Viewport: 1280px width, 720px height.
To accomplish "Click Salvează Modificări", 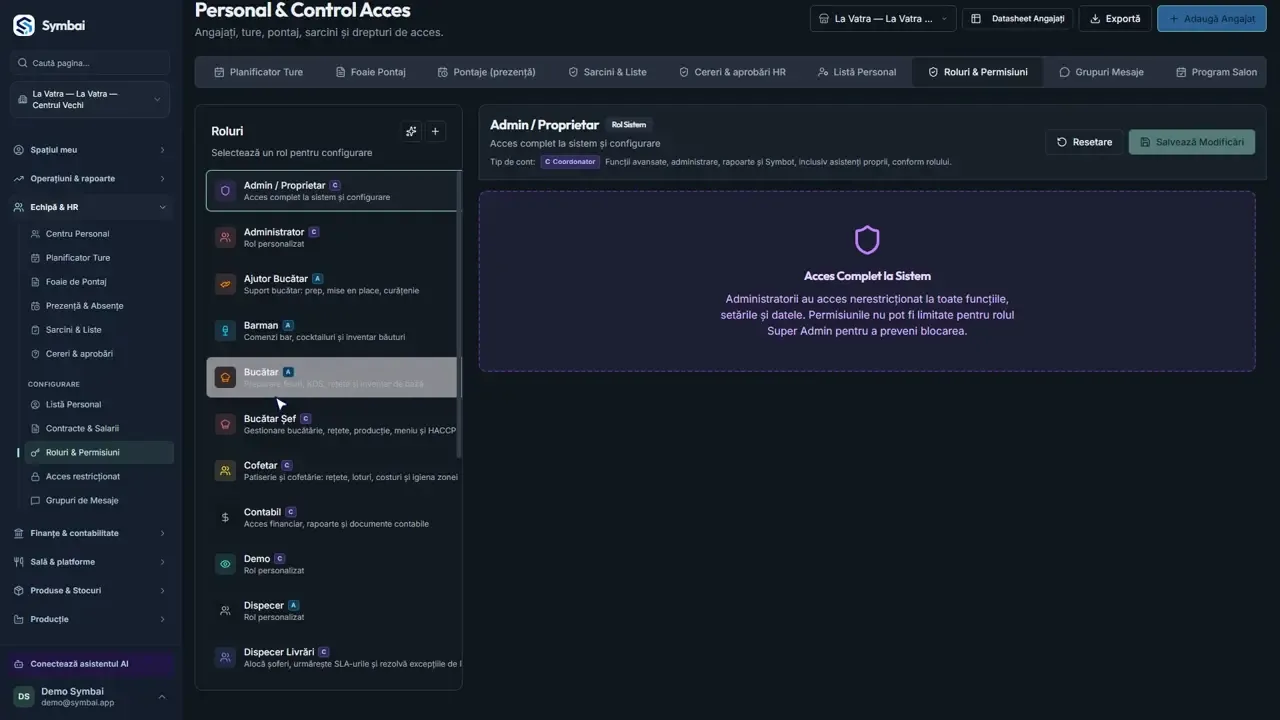I will [1192, 142].
